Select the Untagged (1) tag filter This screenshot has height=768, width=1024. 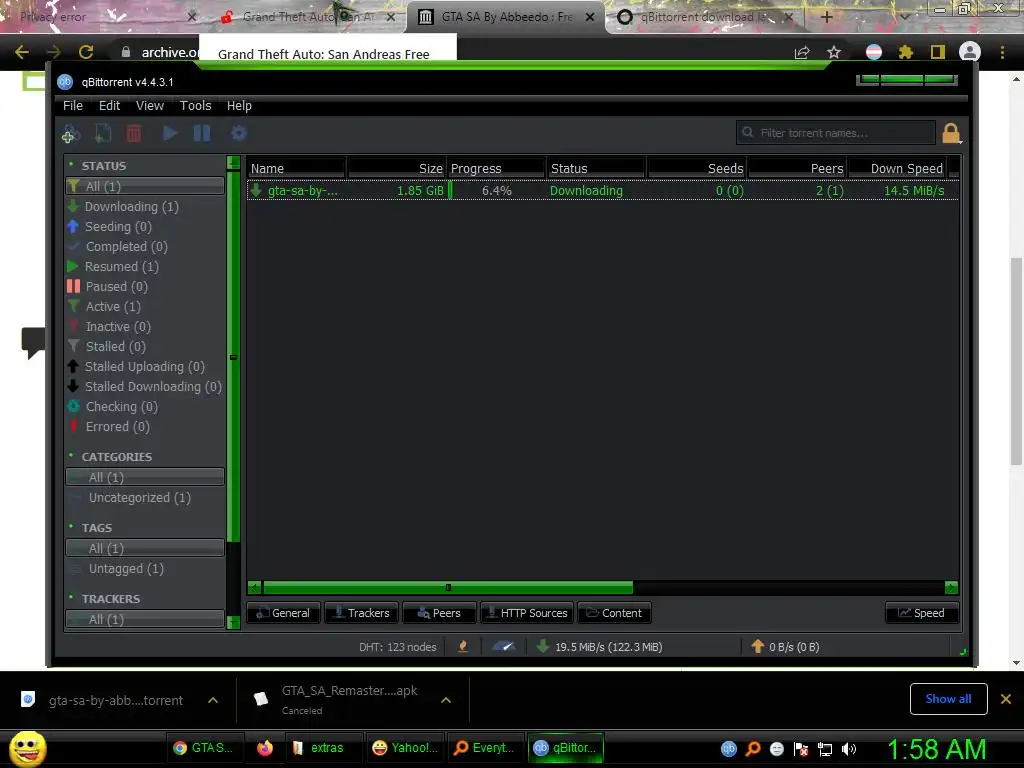point(126,569)
